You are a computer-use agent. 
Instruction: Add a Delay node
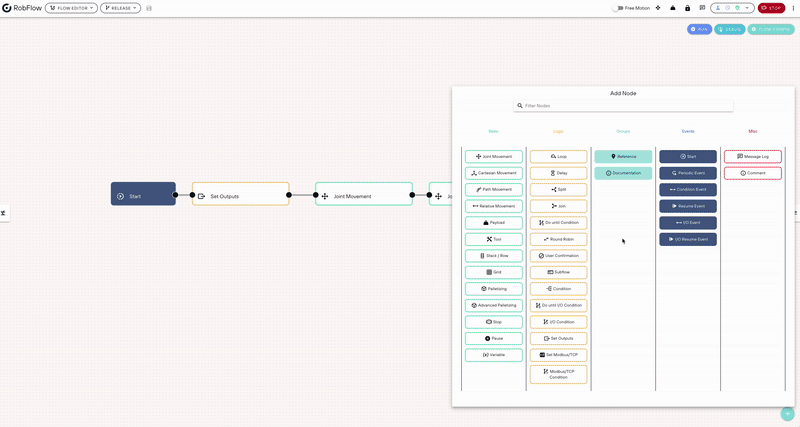(559, 173)
